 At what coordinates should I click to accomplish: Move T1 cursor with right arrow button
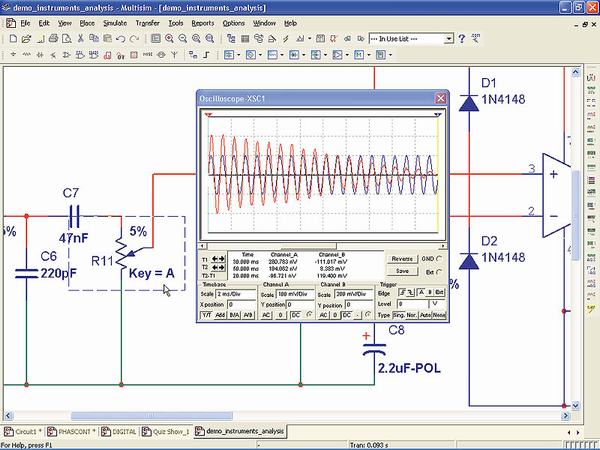click(222, 256)
